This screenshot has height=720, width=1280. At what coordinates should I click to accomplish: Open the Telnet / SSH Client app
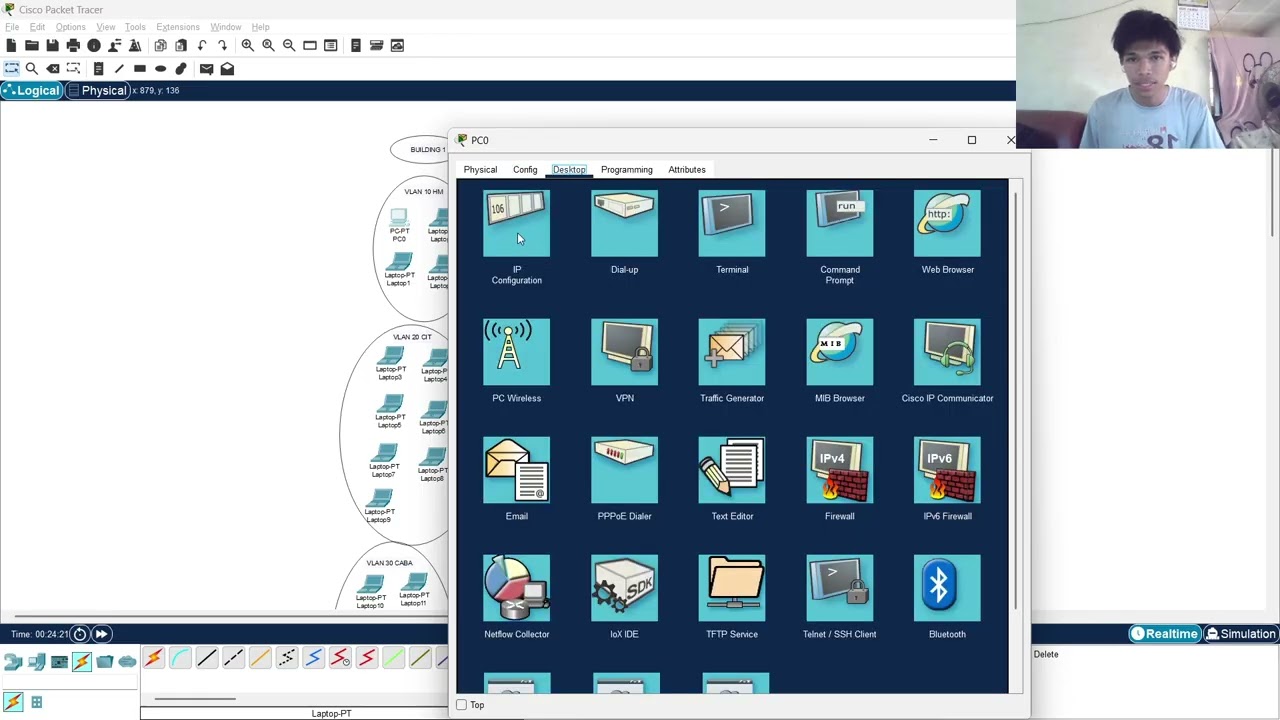840,588
